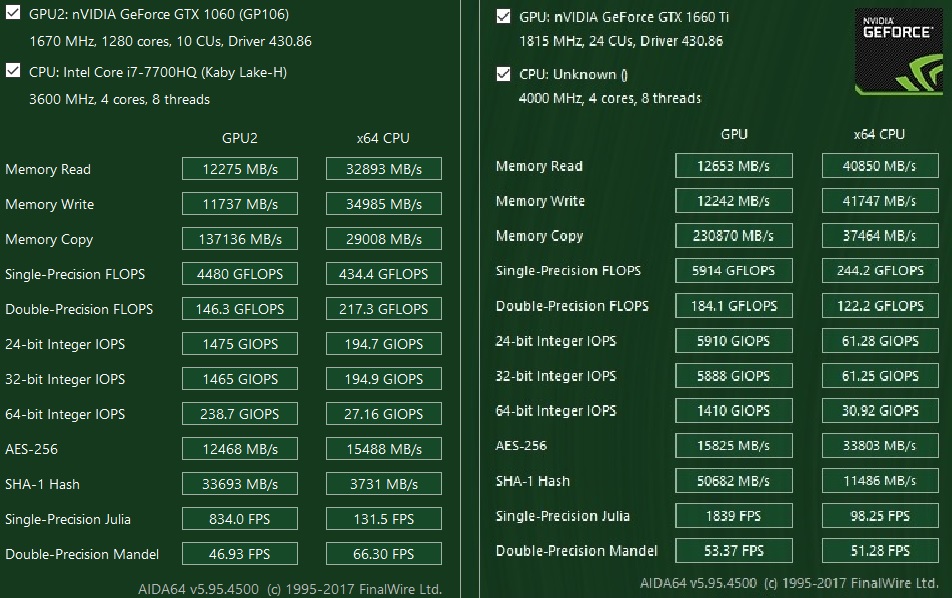Click the GPU2 column header on left panel
Image resolution: width=952 pixels, height=598 pixels.
point(240,138)
